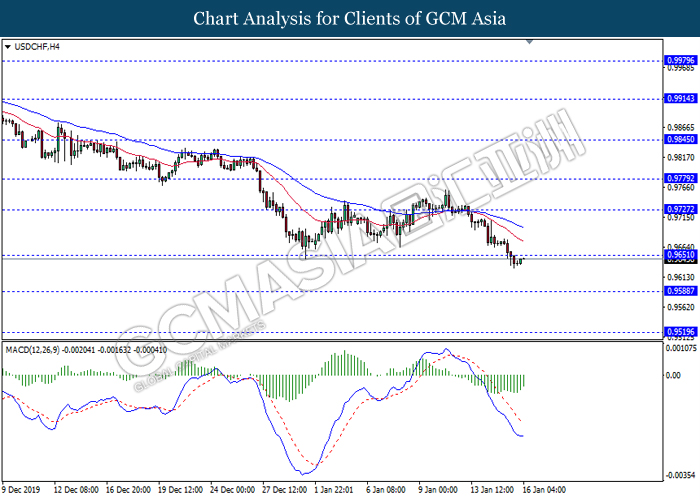Click the USDCHF,H4 chart title text
This screenshot has width=700, height=500.
click(x=37, y=47)
